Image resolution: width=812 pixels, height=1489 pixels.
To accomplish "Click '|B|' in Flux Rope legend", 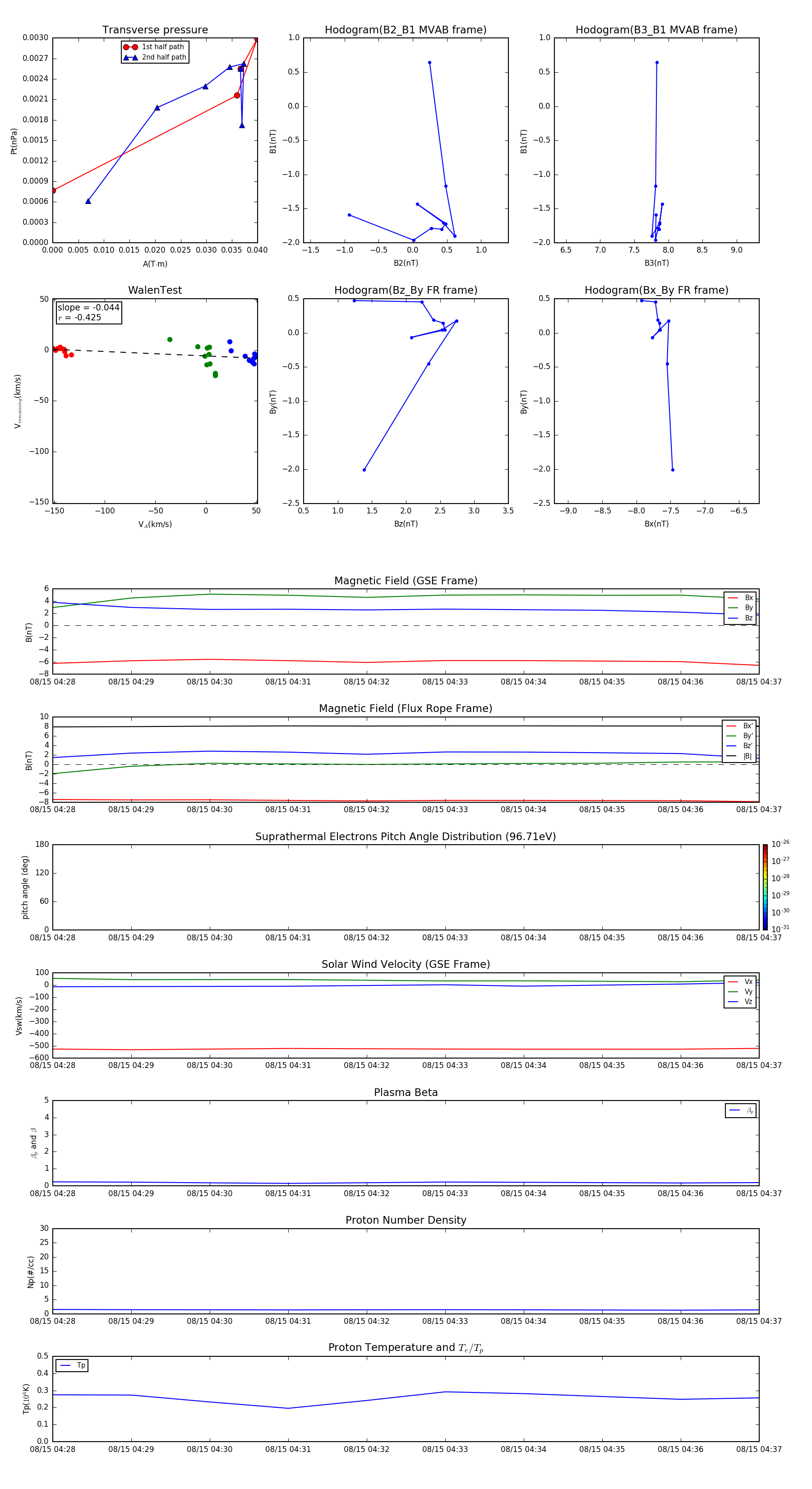I will pyautogui.click(x=740, y=756).
